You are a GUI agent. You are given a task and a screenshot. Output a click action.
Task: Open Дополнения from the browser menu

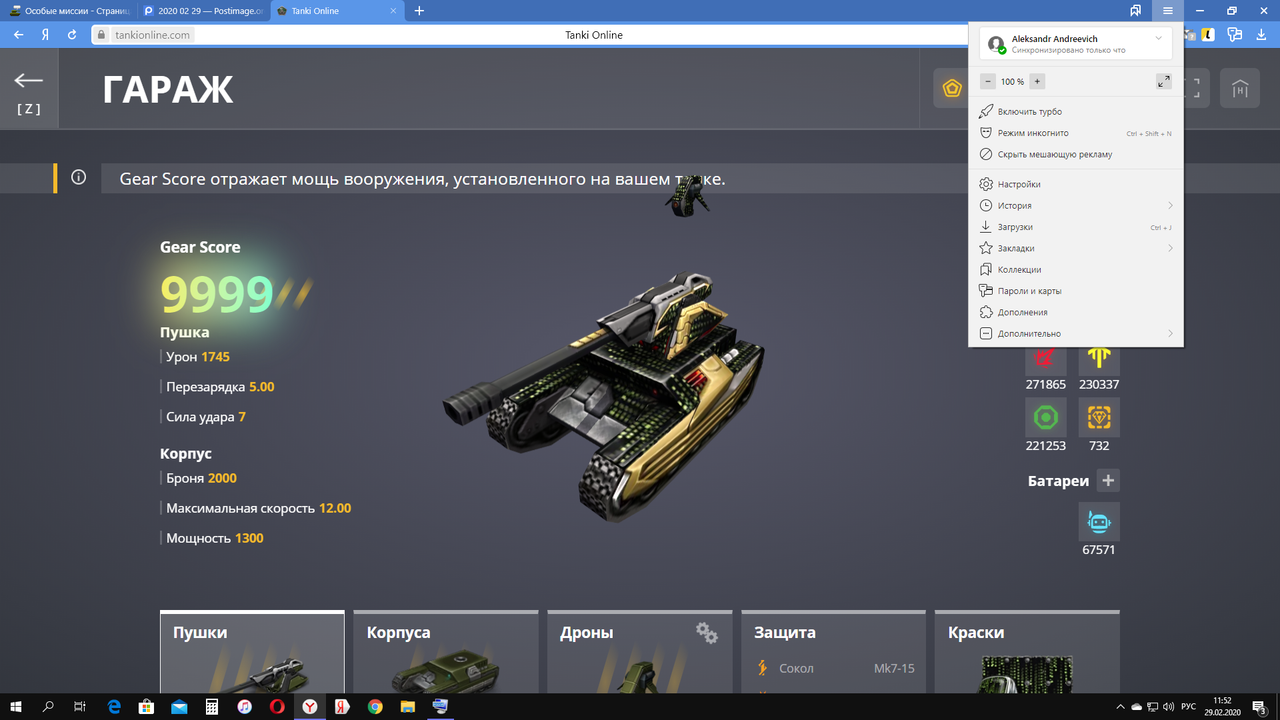tap(1076, 313)
